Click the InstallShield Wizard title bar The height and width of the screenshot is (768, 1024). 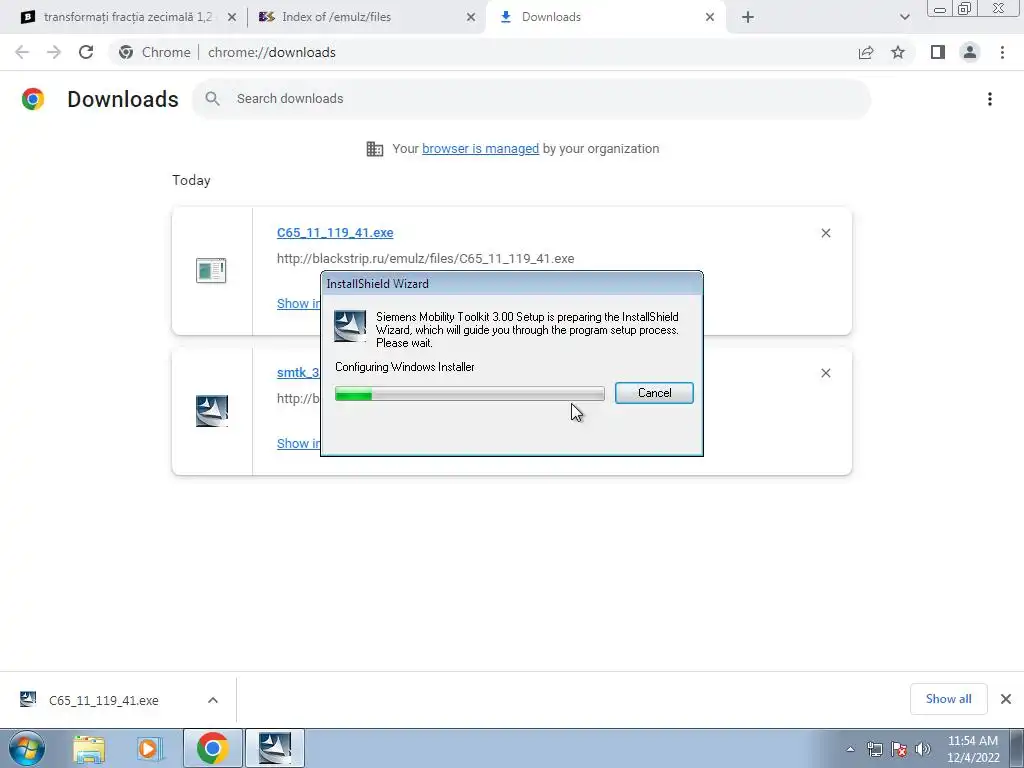coord(512,283)
